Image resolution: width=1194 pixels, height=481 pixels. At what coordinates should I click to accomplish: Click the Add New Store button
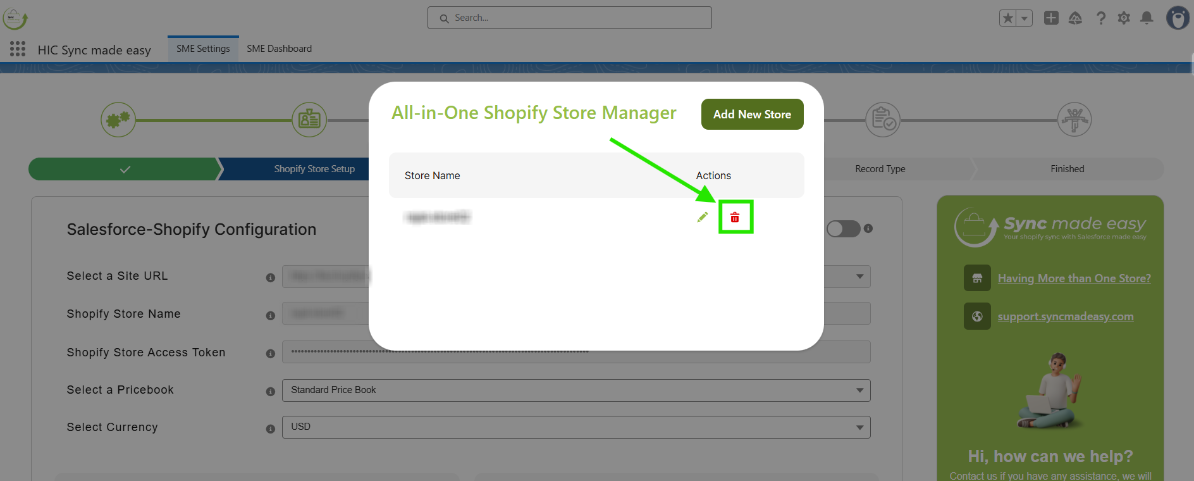752,114
